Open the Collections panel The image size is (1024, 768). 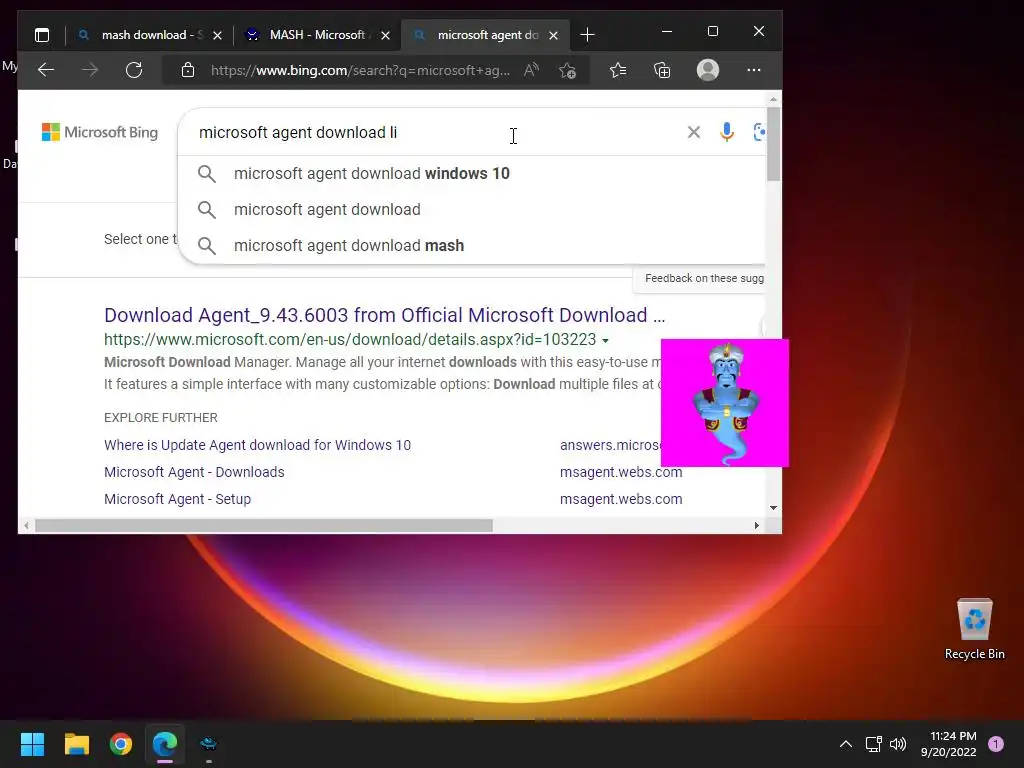point(662,70)
